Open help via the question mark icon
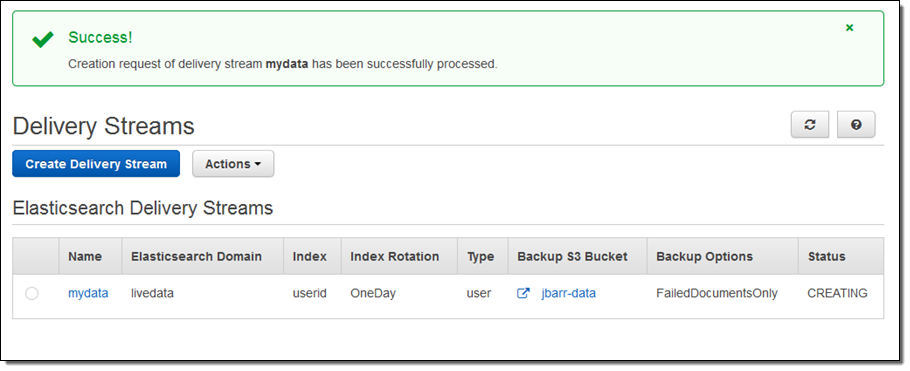Viewport: 910px width, 371px height. pos(855,124)
